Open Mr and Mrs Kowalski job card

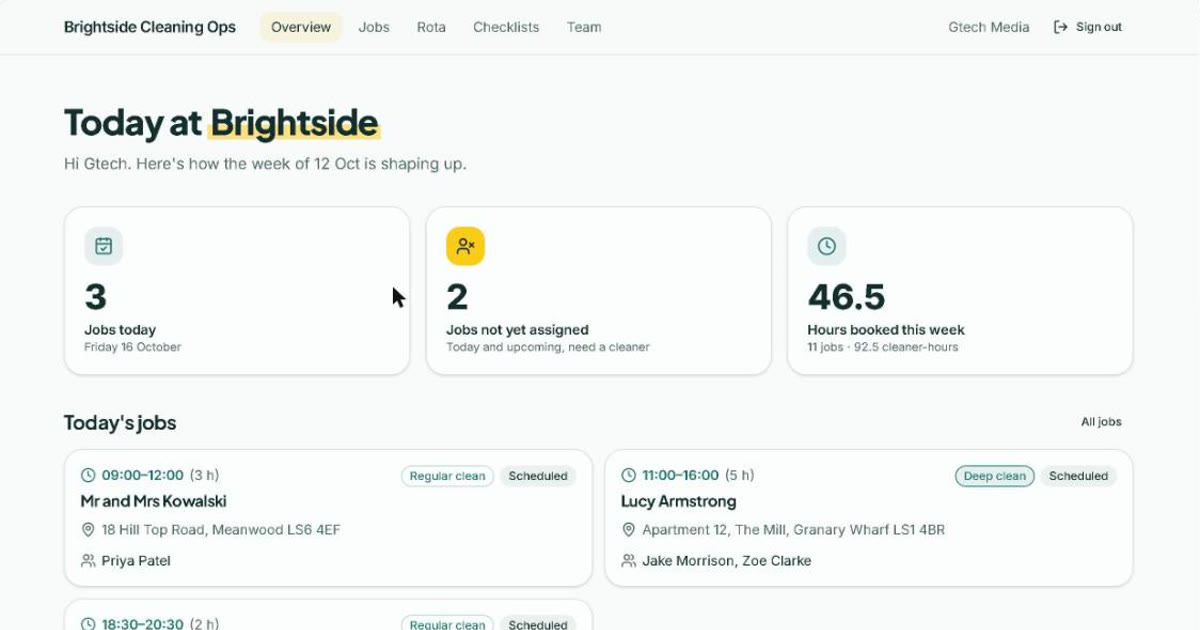point(328,518)
